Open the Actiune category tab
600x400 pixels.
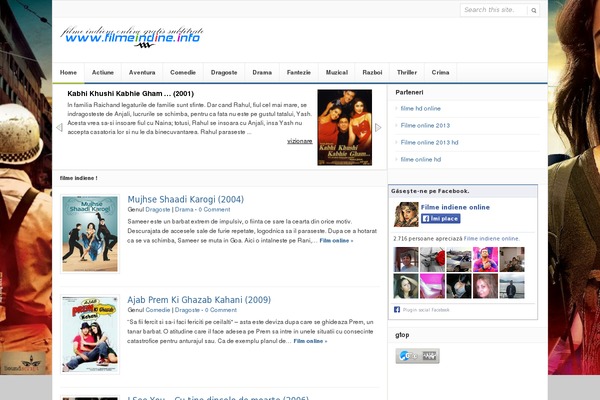[103, 73]
